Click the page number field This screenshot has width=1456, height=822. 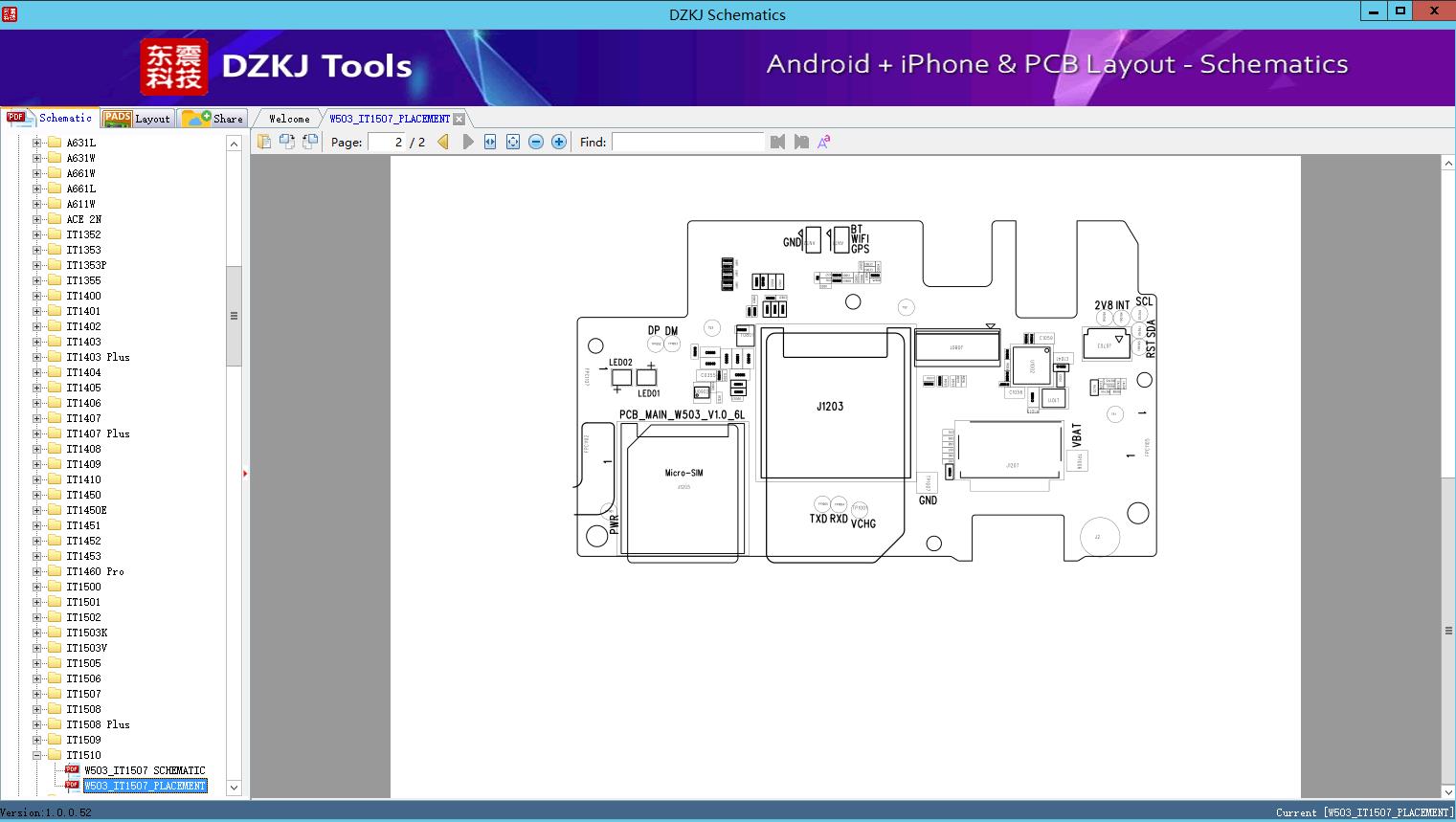[x=387, y=142]
